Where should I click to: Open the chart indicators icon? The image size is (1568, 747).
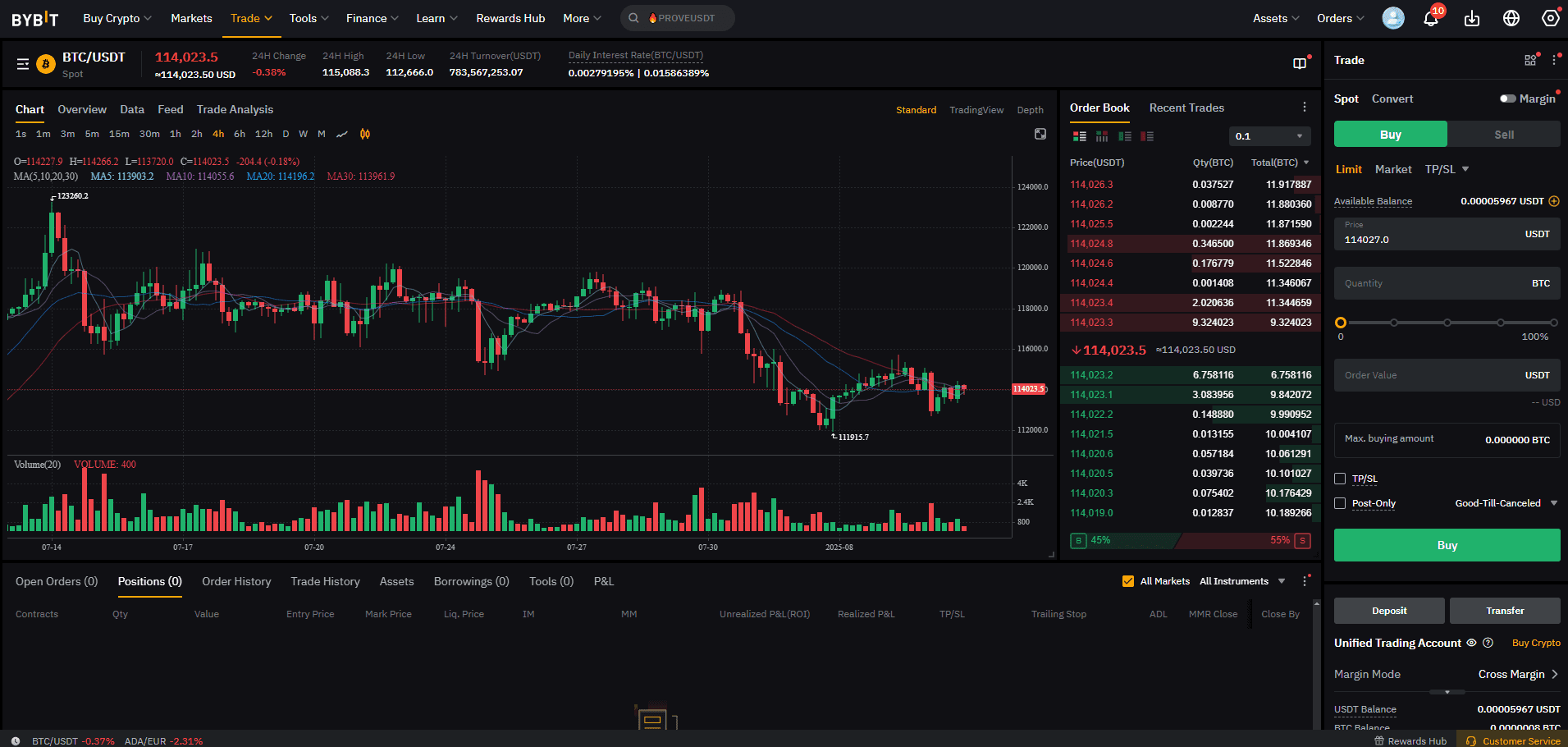click(365, 134)
